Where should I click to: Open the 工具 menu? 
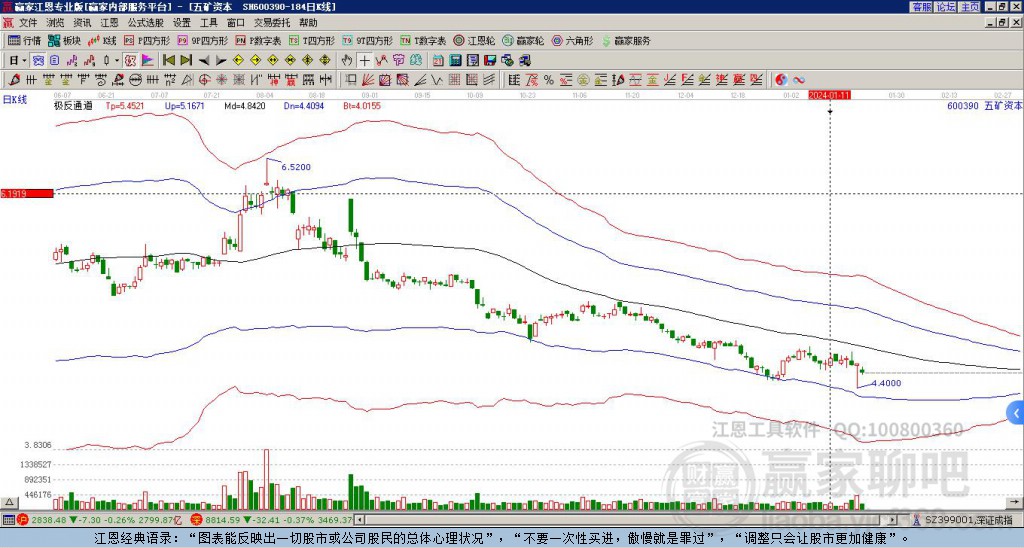(x=209, y=23)
